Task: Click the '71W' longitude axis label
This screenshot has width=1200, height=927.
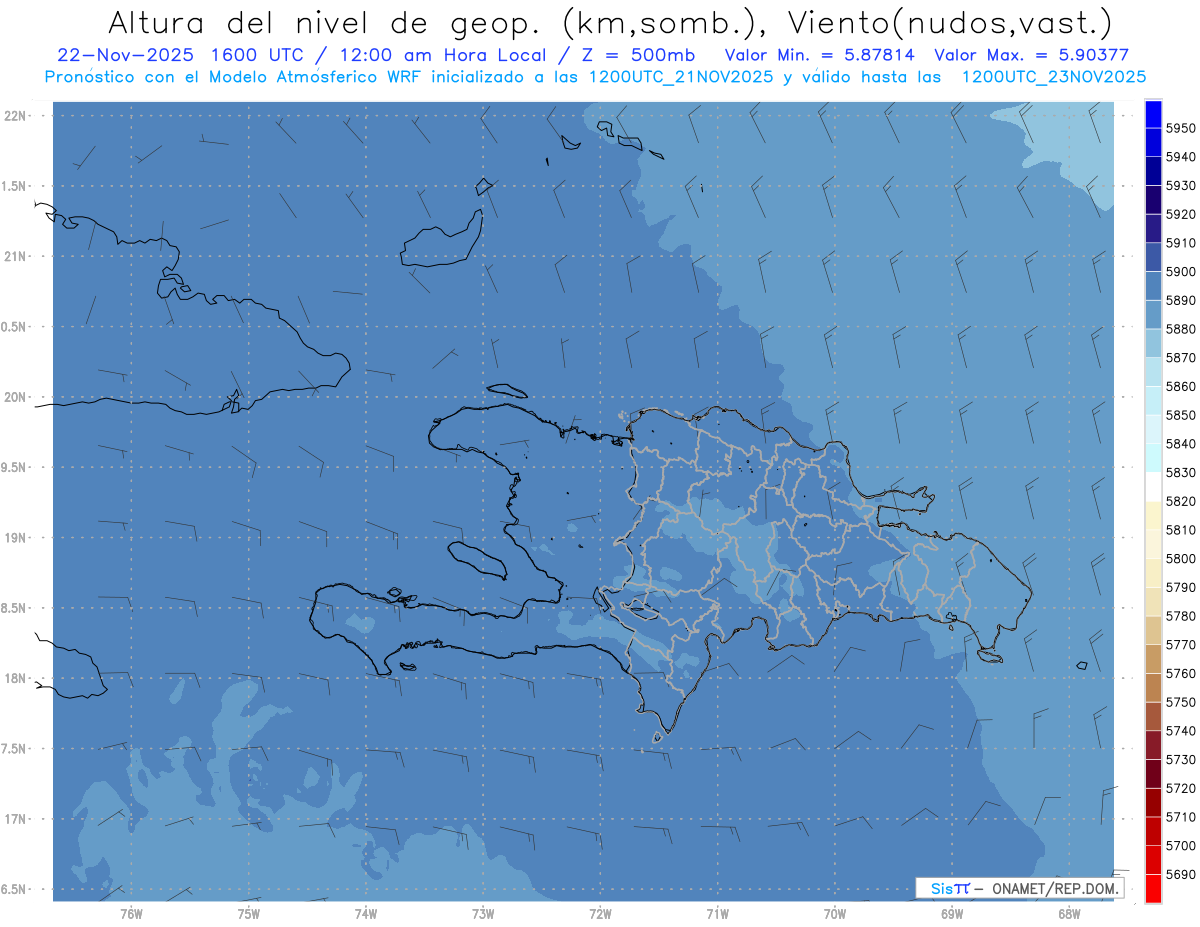Action: coord(717,913)
